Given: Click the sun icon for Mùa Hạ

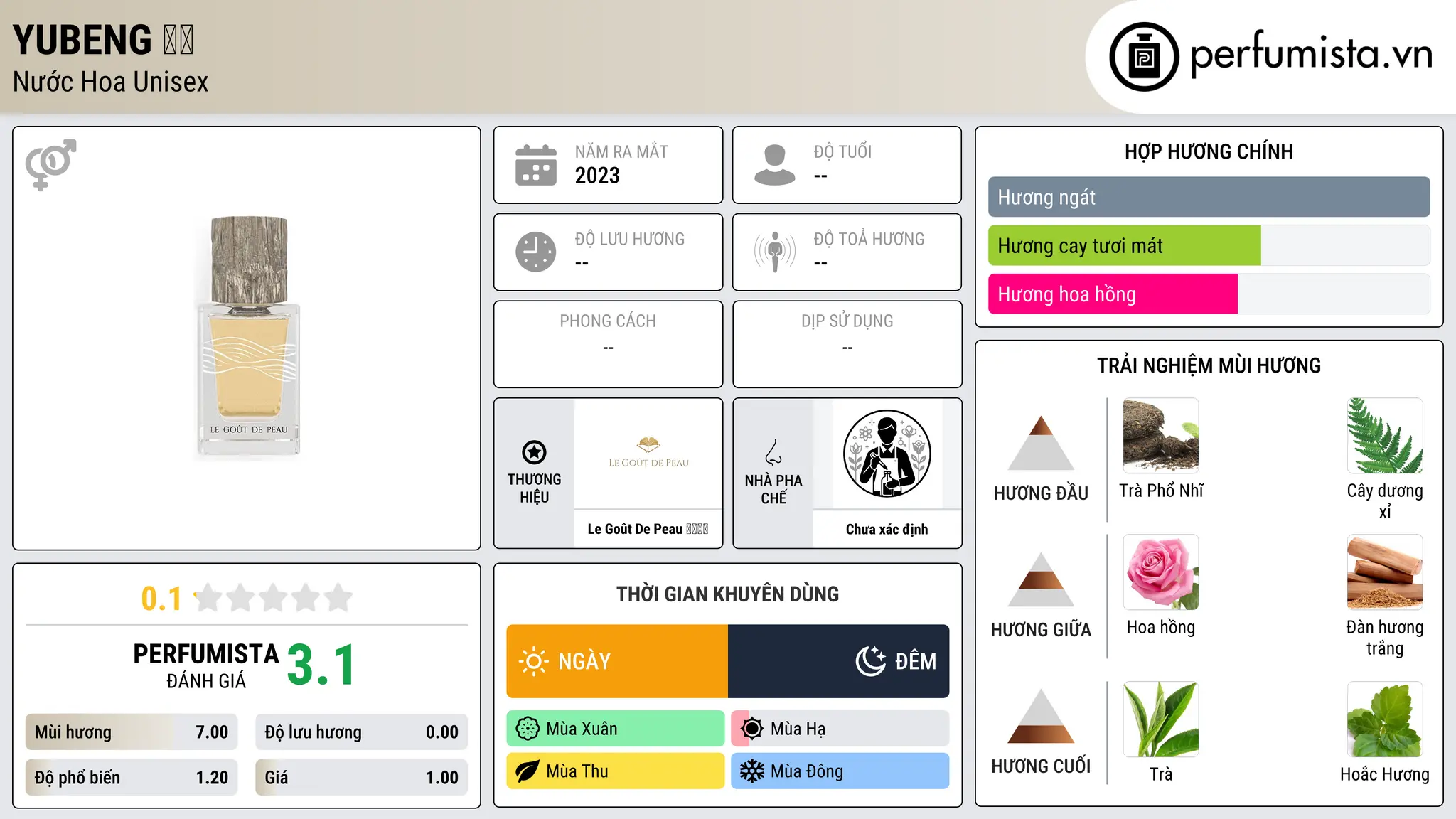Looking at the screenshot, I should pyautogui.click(x=752, y=729).
